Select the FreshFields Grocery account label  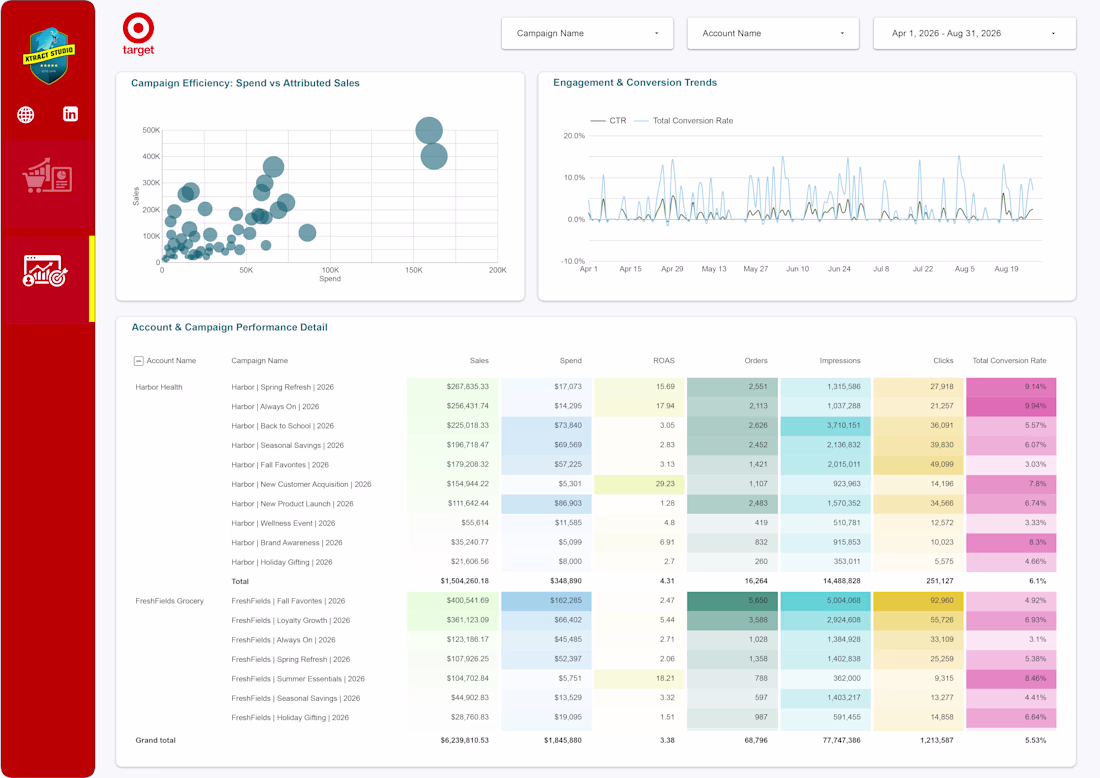(169, 601)
